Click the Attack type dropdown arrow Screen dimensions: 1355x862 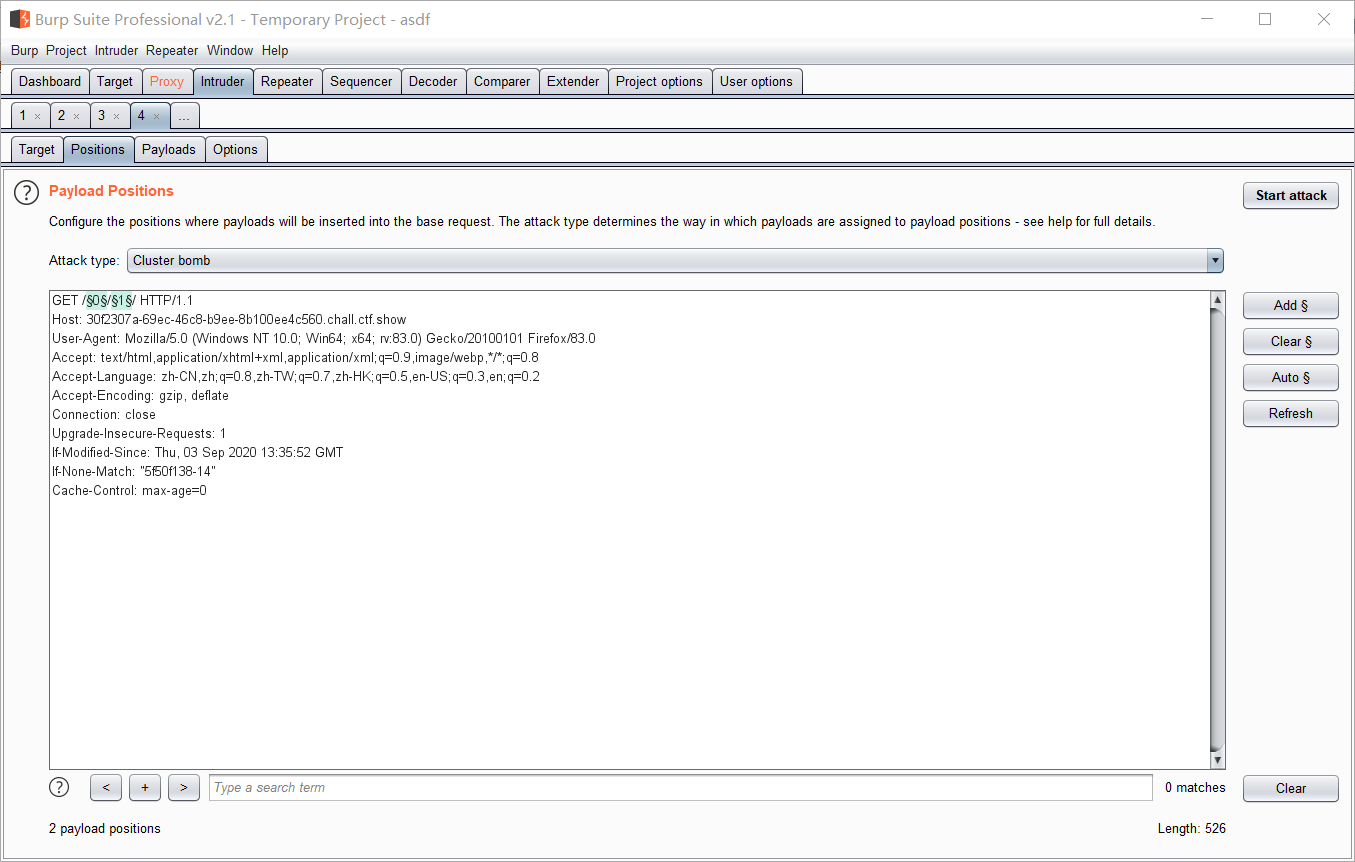point(1215,261)
